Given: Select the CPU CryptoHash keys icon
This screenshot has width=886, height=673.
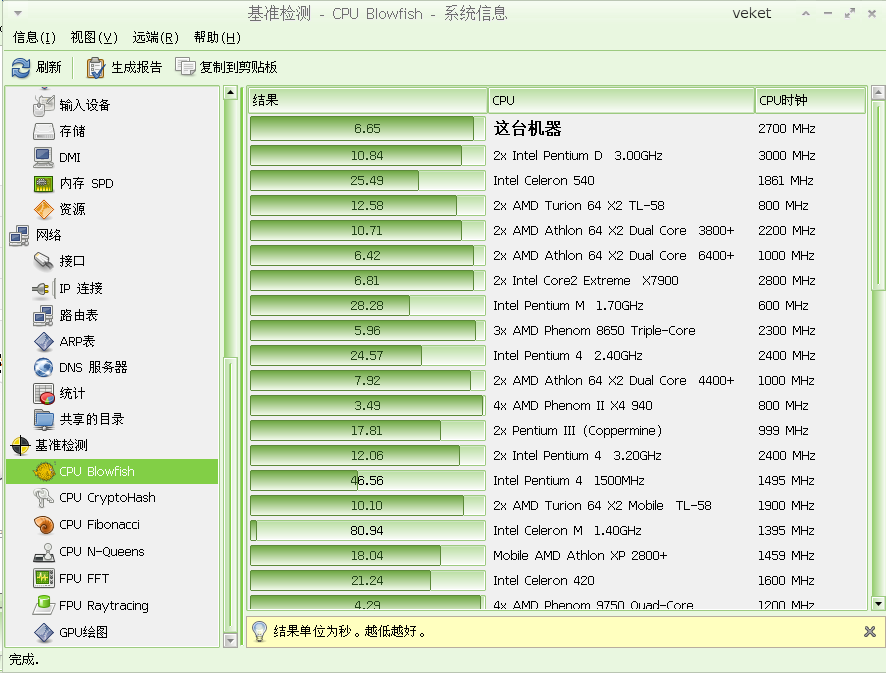Looking at the screenshot, I should [44, 498].
